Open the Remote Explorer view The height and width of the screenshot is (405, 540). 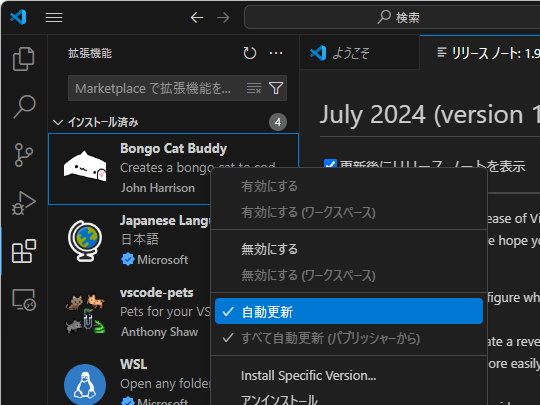coord(24,299)
